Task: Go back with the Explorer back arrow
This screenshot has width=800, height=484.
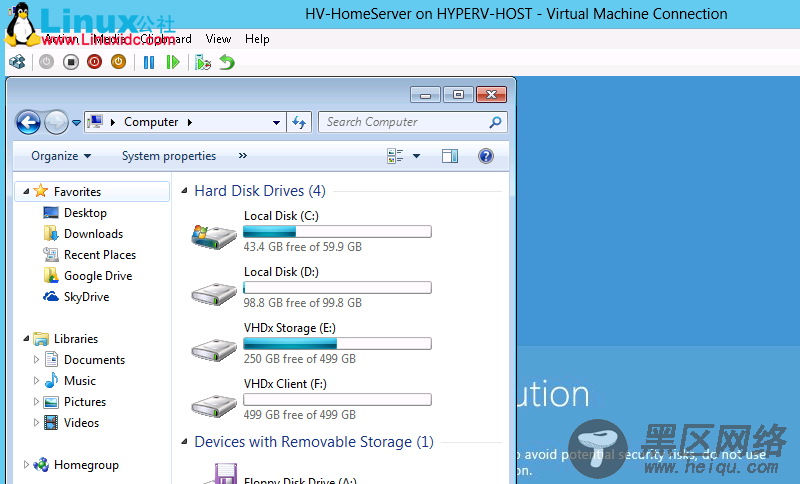Action: point(28,122)
